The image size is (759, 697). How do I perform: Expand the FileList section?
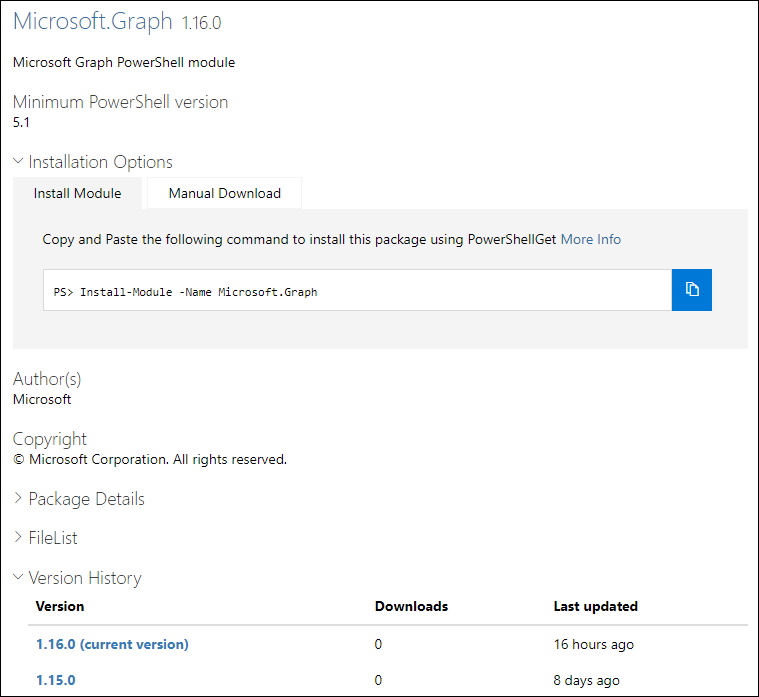pyautogui.click(x=46, y=538)
